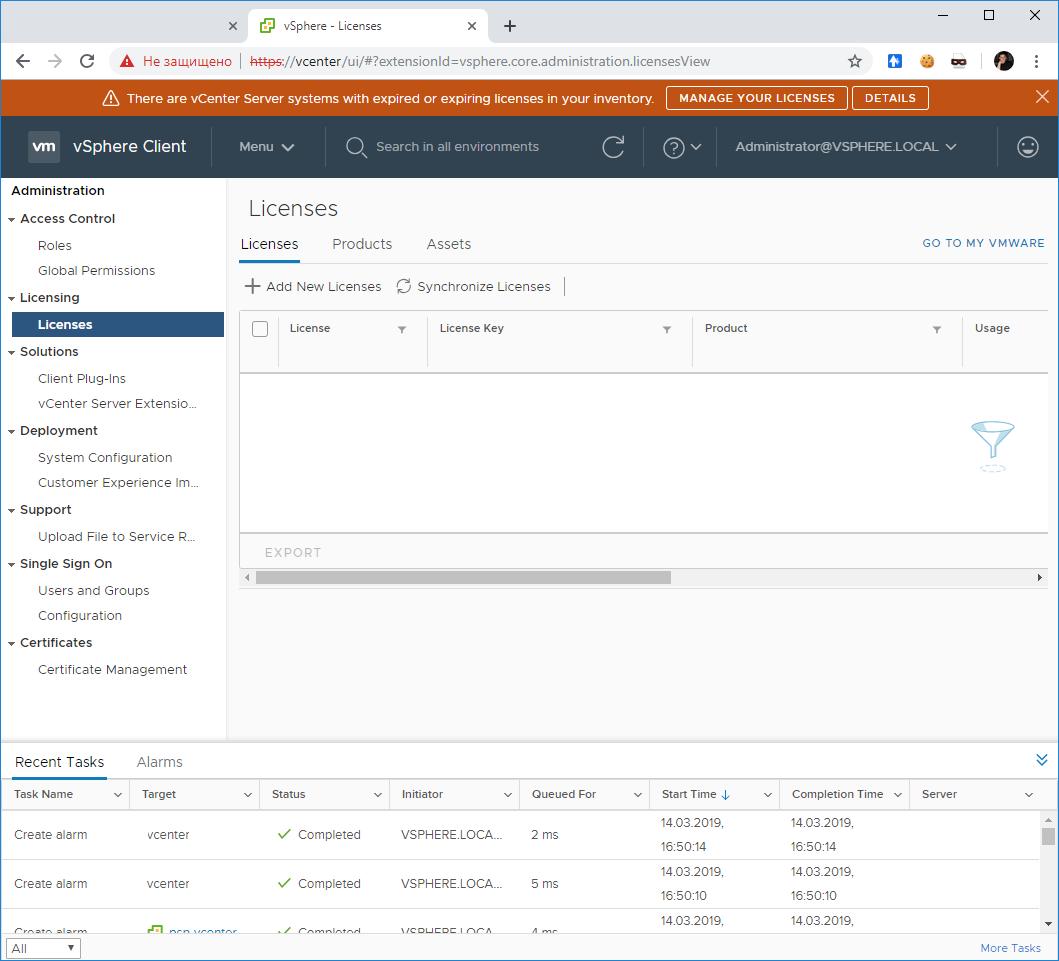Switch to the Assets tab
Image resolution: width=1059 pixels, height=961 pixels.
click(x=448, y=244)
